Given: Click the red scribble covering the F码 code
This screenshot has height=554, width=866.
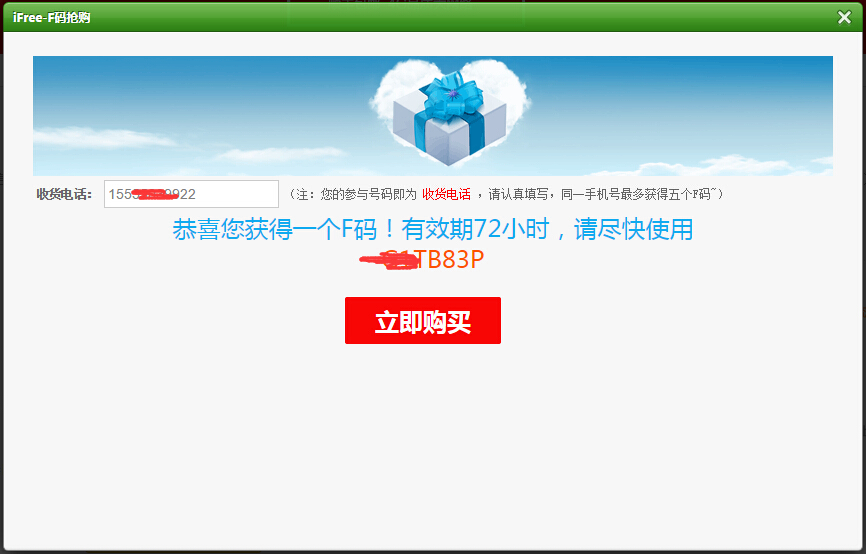Looking at the screenshot, I should click(388, 261).
